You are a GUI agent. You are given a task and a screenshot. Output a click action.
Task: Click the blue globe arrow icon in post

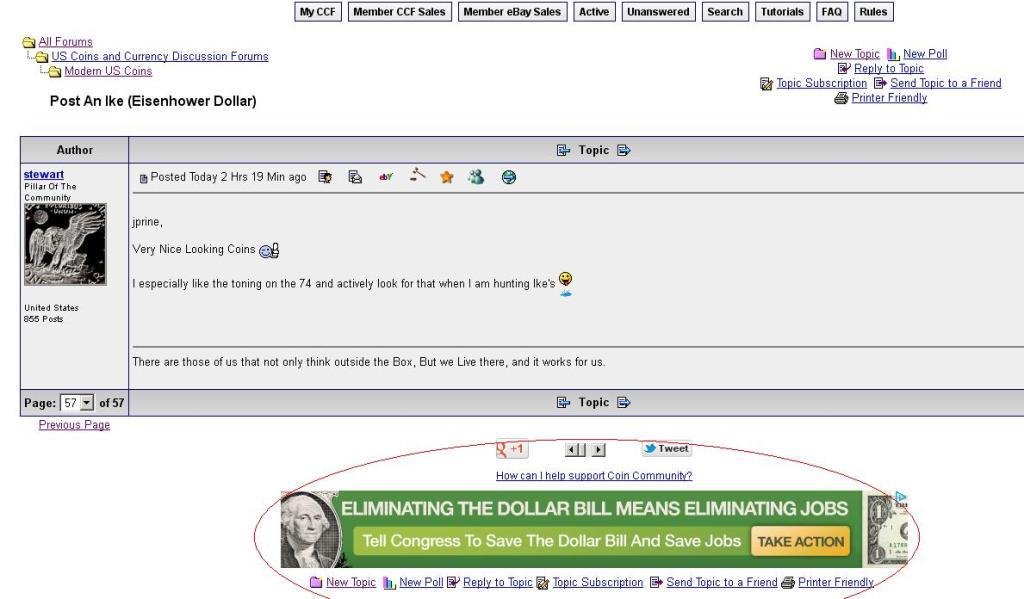(509, 177)
